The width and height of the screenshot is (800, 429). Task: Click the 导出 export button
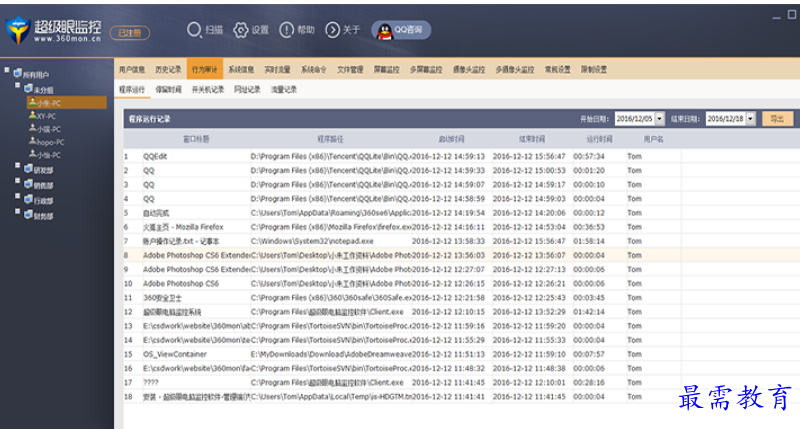(x=778, y=119)
